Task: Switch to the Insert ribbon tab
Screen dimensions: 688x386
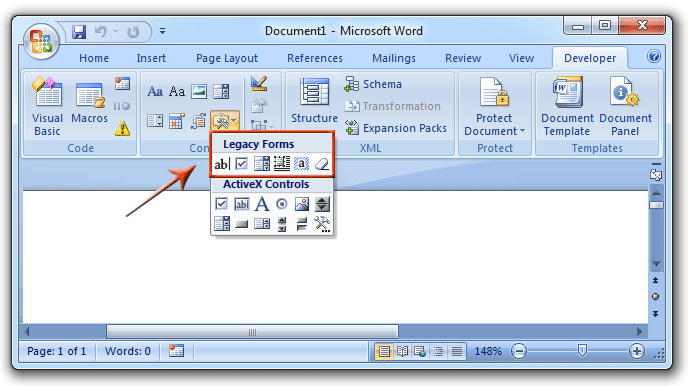Action: pyautogui.click(x=151, y=58)
